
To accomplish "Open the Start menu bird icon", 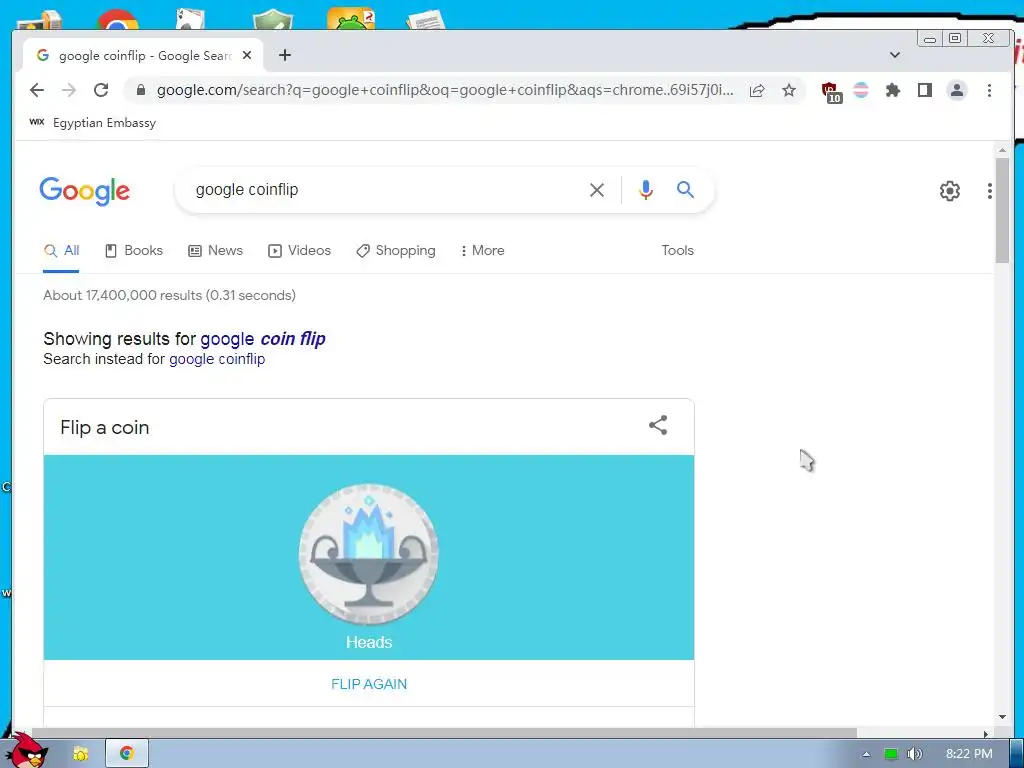I will (x=28, y=751).
